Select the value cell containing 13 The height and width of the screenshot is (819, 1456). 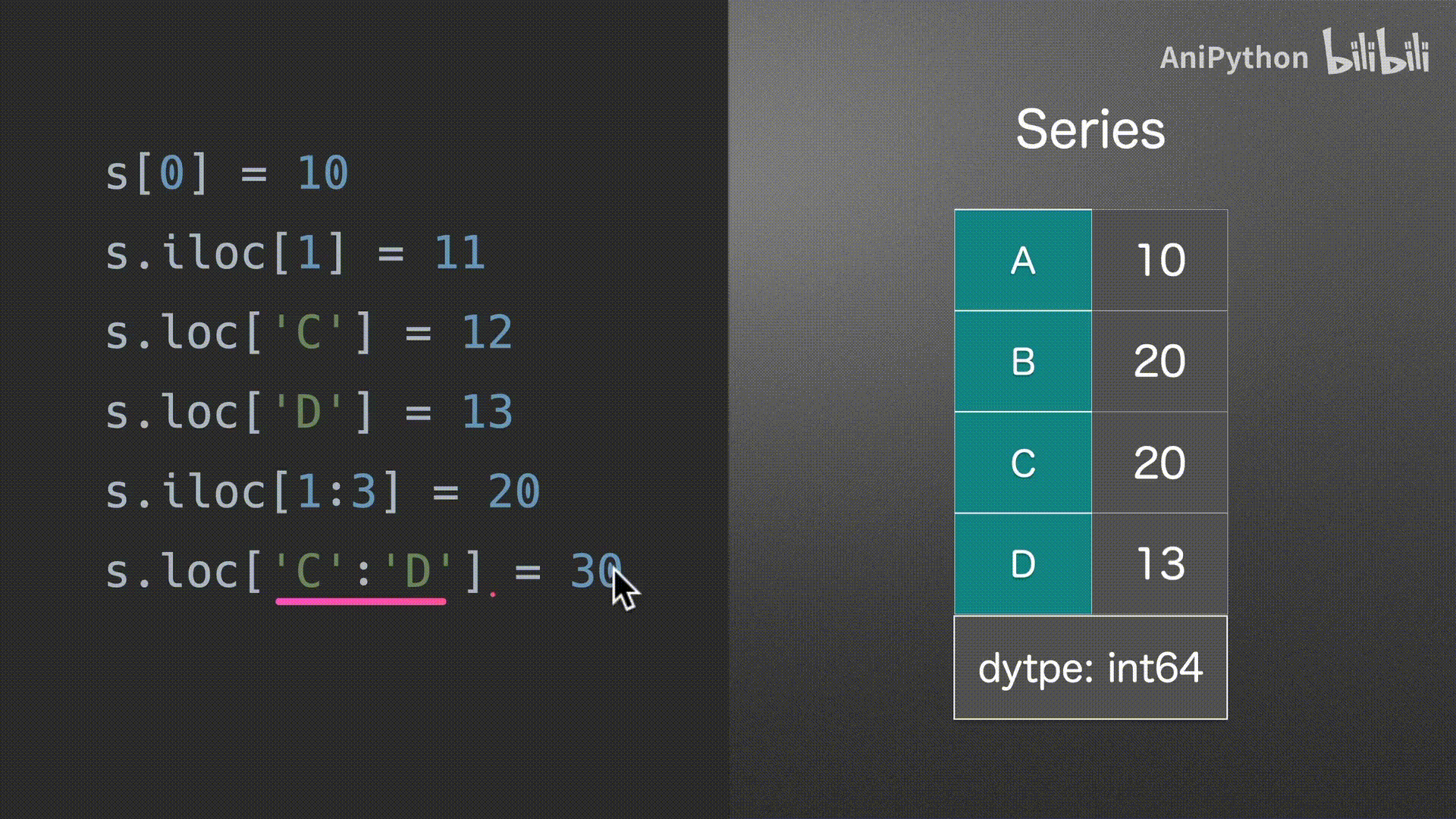click(x=1159, y=564)
